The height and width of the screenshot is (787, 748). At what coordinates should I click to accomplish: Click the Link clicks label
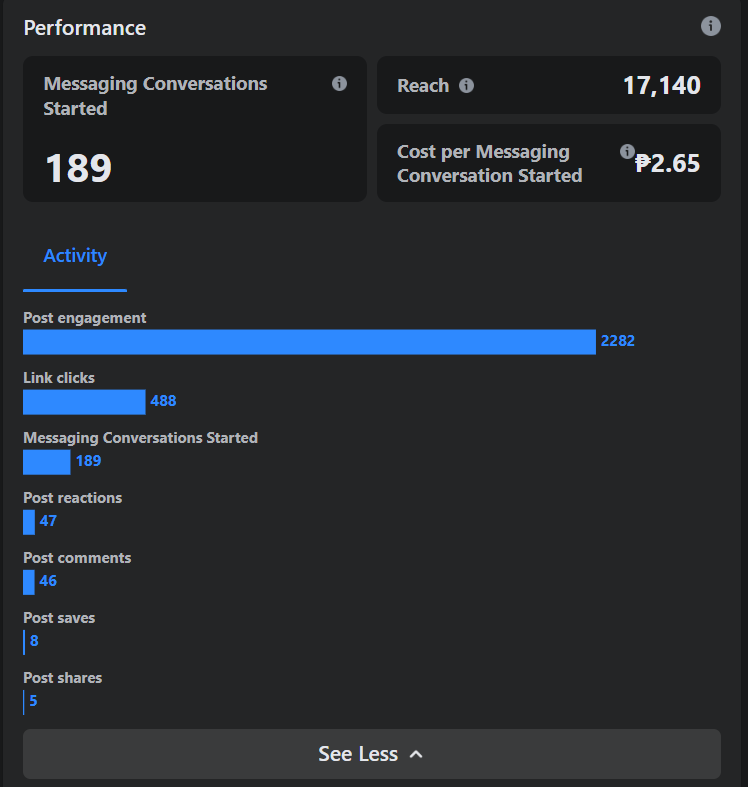click(59, 378)
